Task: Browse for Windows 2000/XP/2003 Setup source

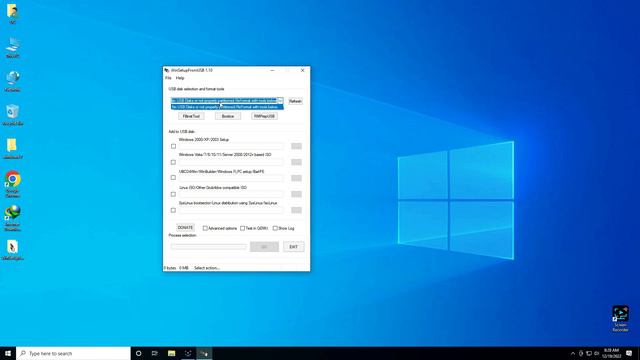Action: [296, 146]
